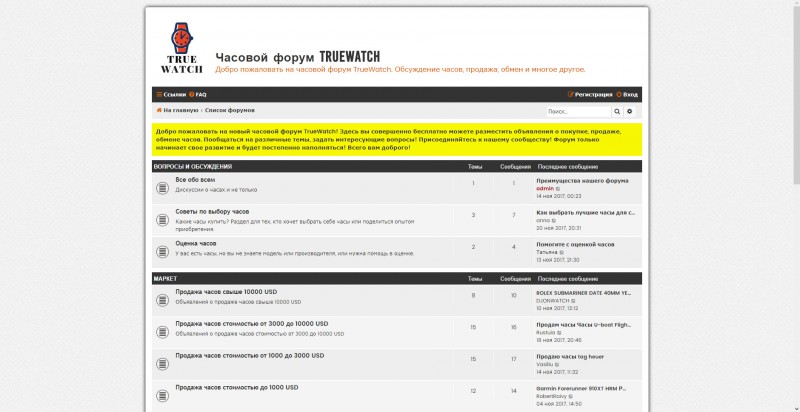Open last post Garmin Forerunner 910XT
Viewport: 800px width, 412px height.
(581, 388)
